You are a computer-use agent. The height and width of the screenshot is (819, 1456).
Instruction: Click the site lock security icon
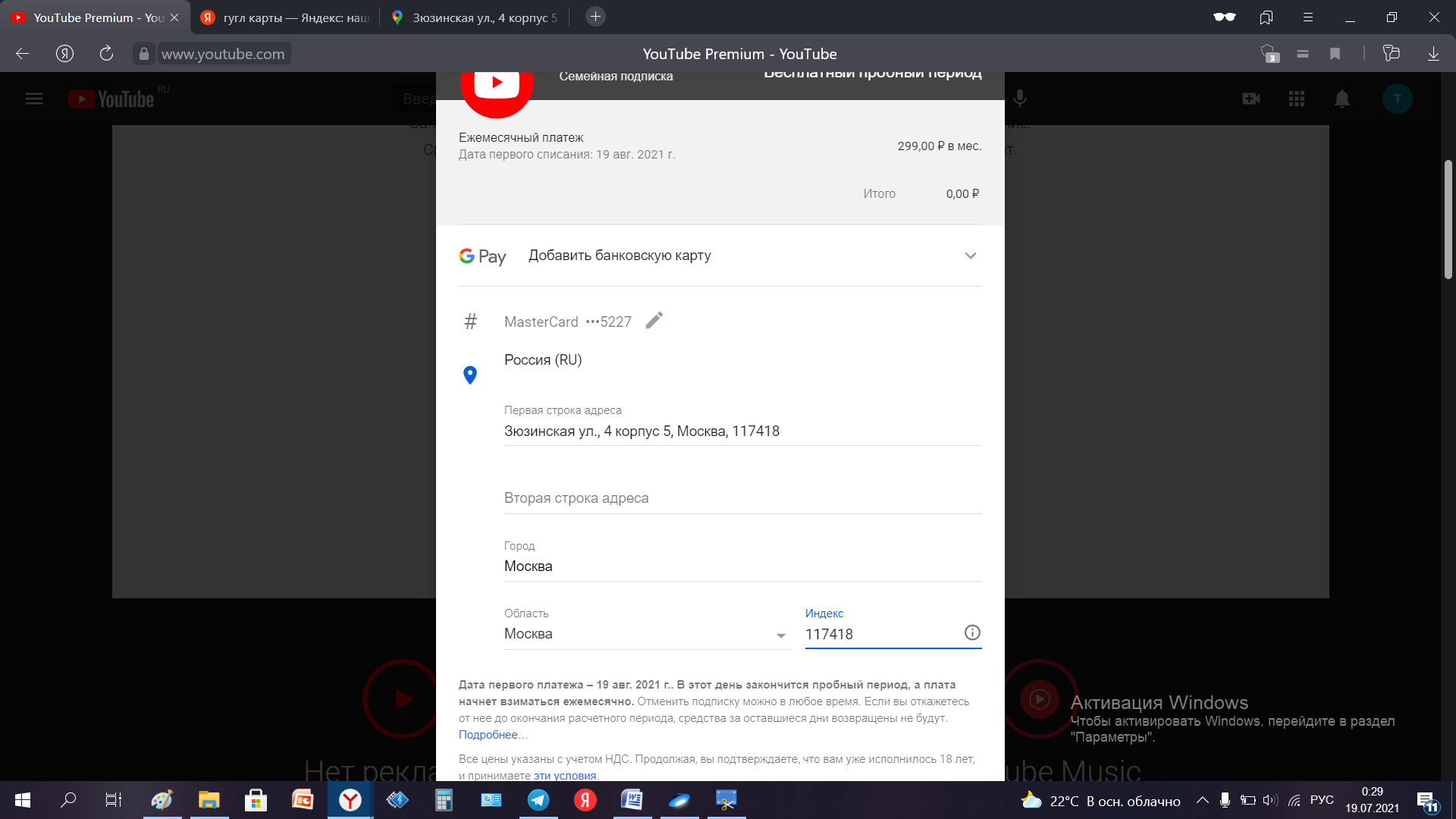point(144,54)
